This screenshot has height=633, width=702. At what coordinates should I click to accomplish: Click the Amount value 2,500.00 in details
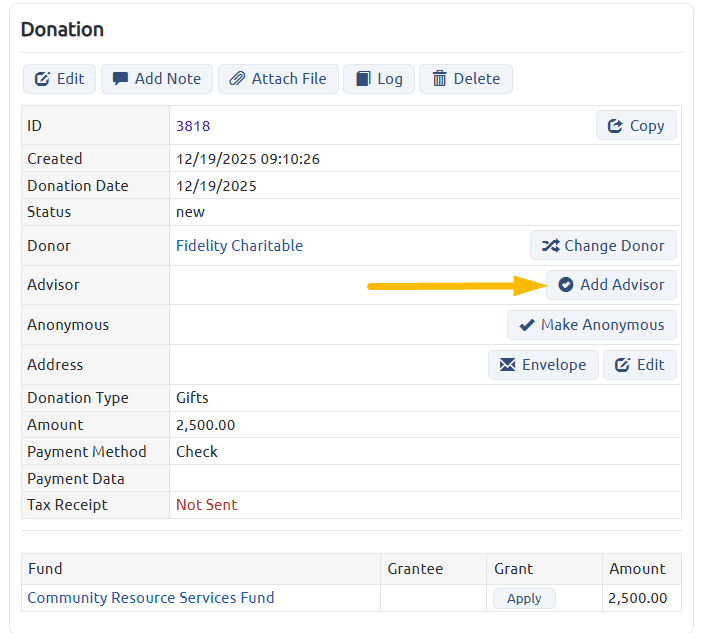point(205,425)
